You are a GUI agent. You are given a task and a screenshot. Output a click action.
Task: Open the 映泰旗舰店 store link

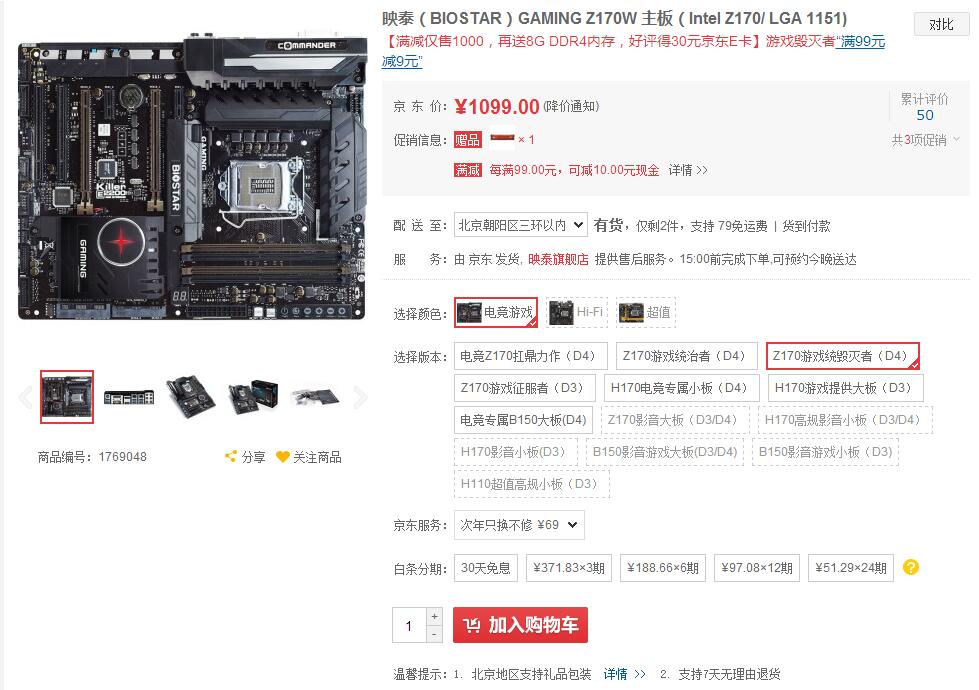coord(558,260)
